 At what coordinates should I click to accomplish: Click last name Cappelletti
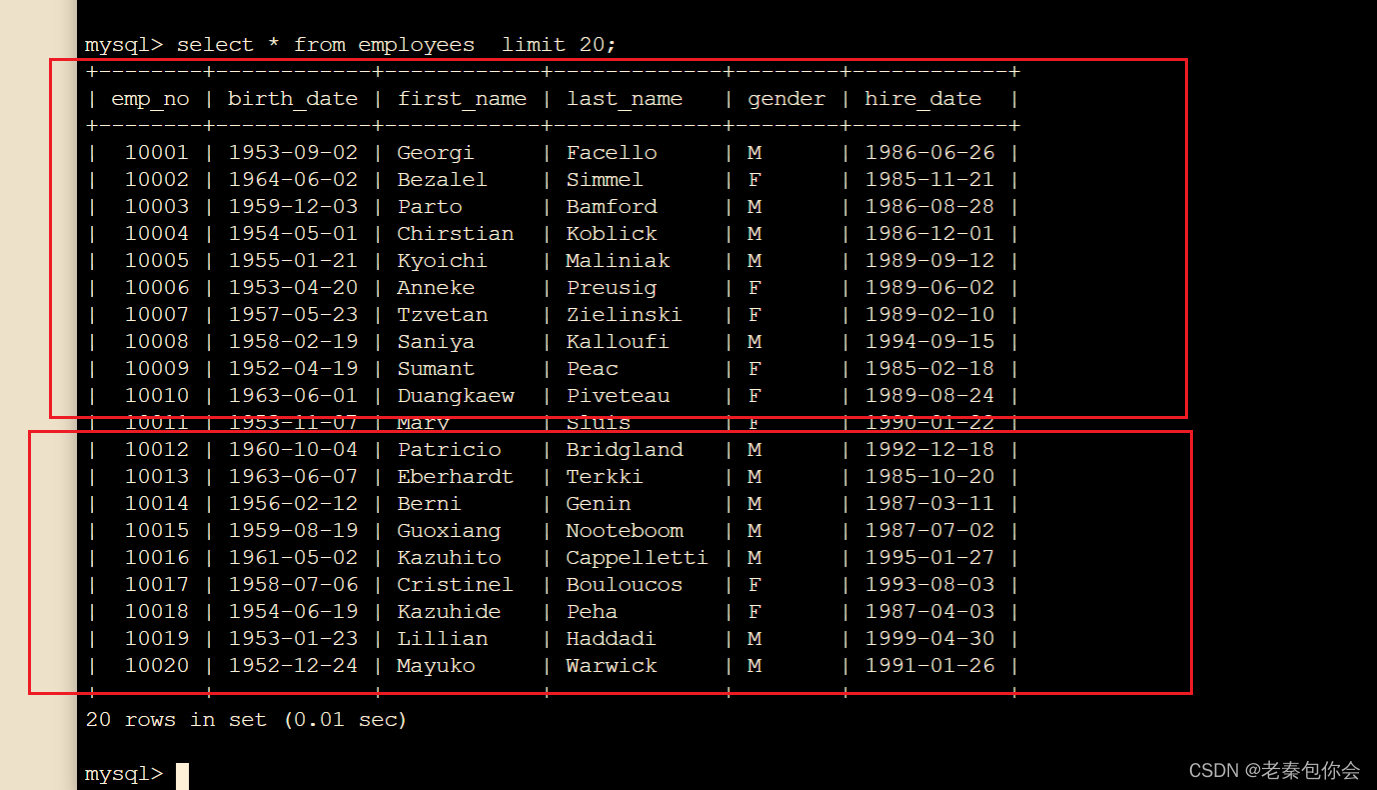click(637, 558)
